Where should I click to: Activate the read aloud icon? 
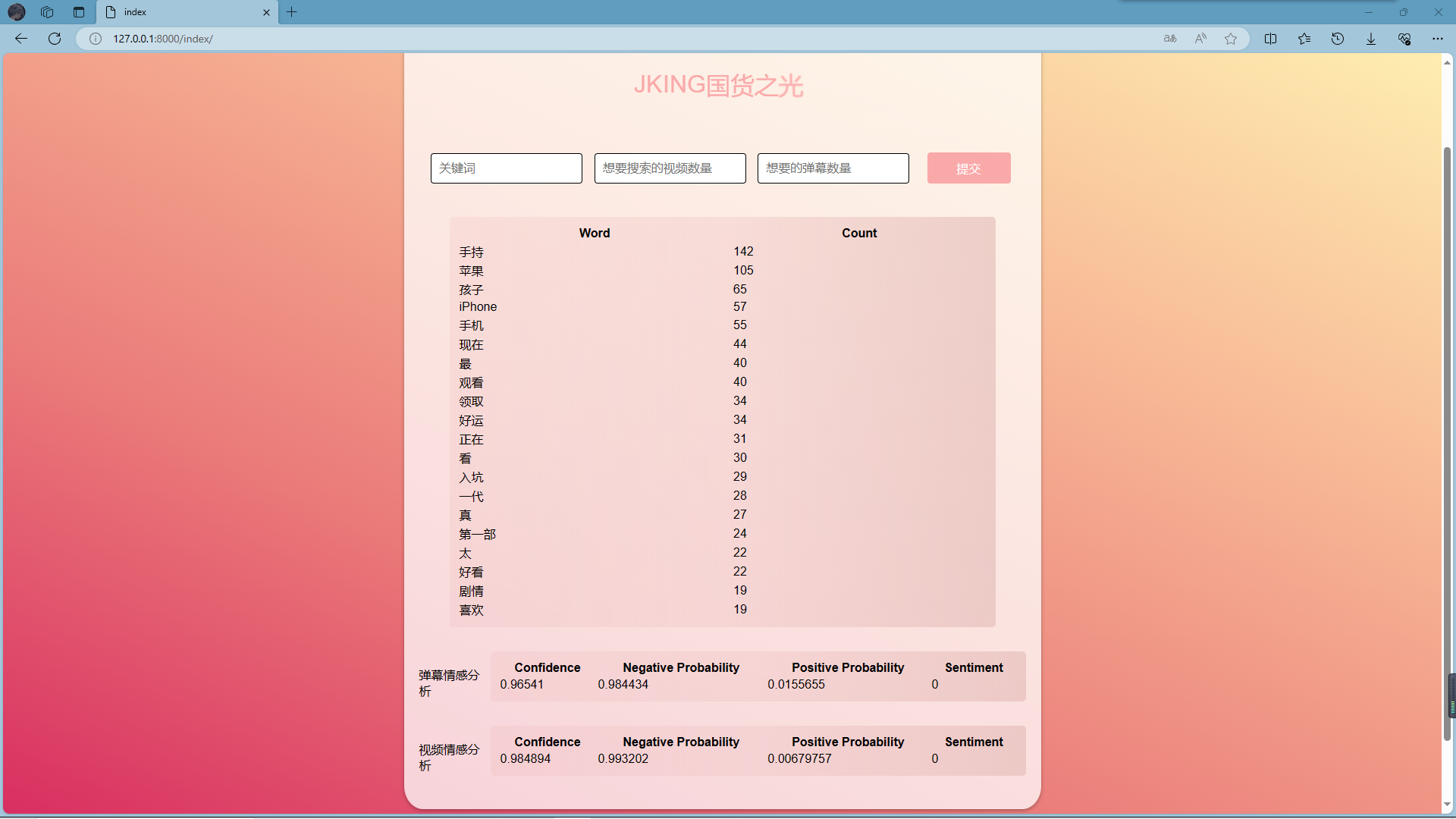coord(1200,39)
